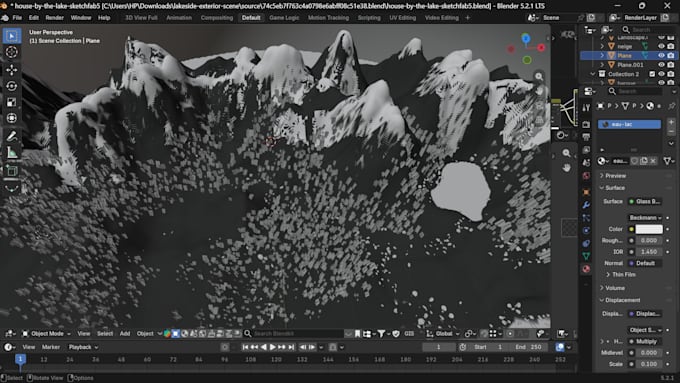Image resolution: width=680 pixels, height=383 pixels.
Task: Collapse the Collection 2 tree
Action: (x=593, y=74)
